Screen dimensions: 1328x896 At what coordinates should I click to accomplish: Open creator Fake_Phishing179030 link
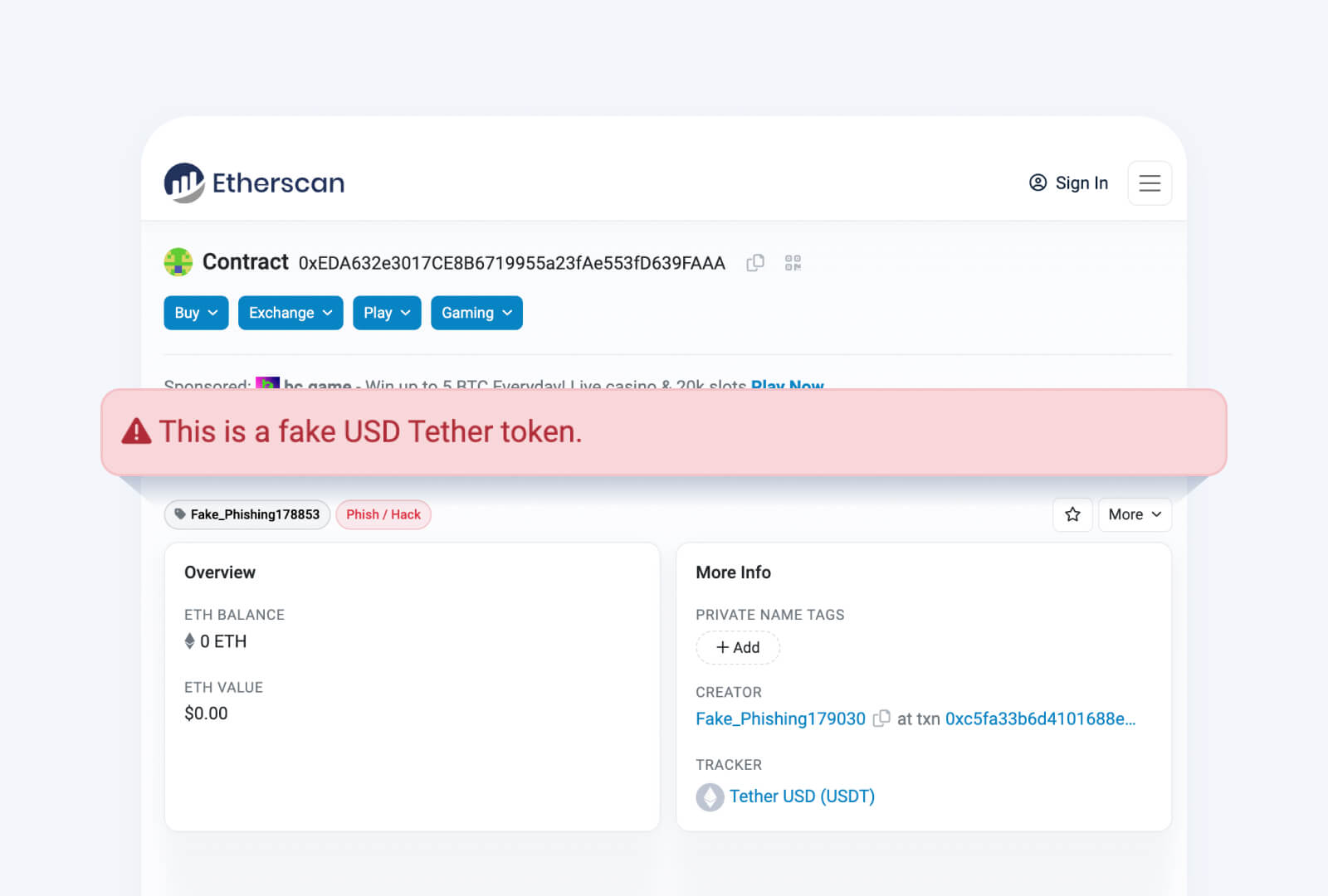click(x=780, y=718)
